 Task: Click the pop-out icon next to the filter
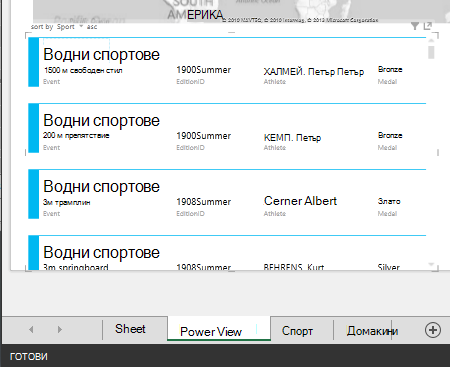tap(428, 26)
